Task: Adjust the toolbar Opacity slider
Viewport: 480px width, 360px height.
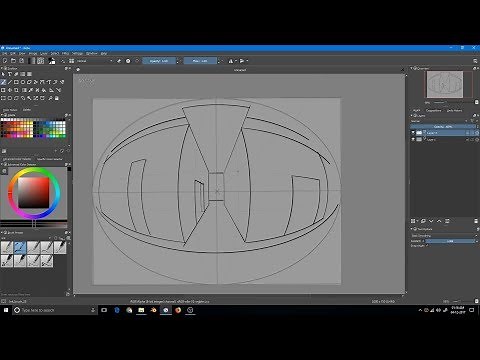Action: click(159, 61)
